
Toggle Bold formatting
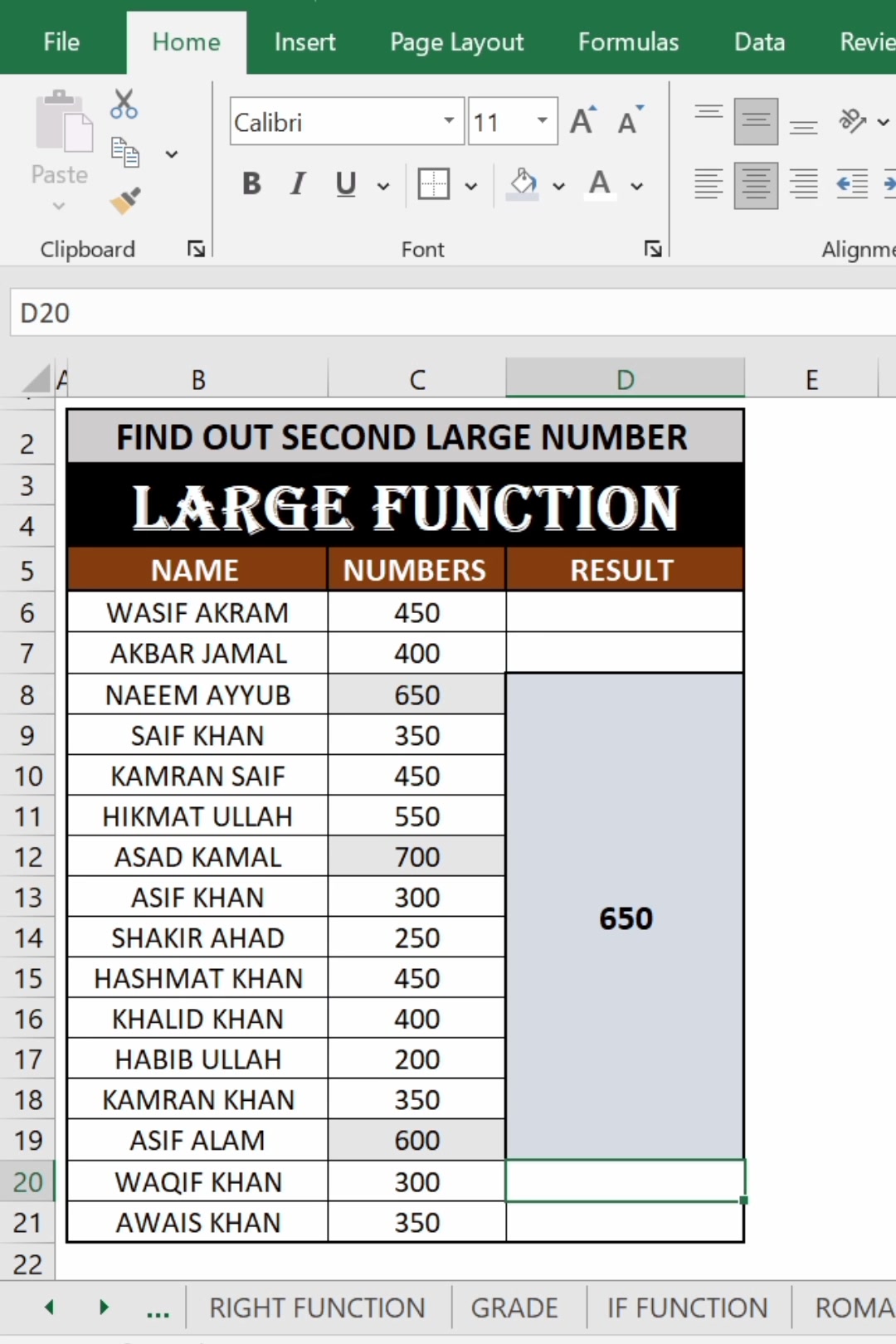(252, 184)
